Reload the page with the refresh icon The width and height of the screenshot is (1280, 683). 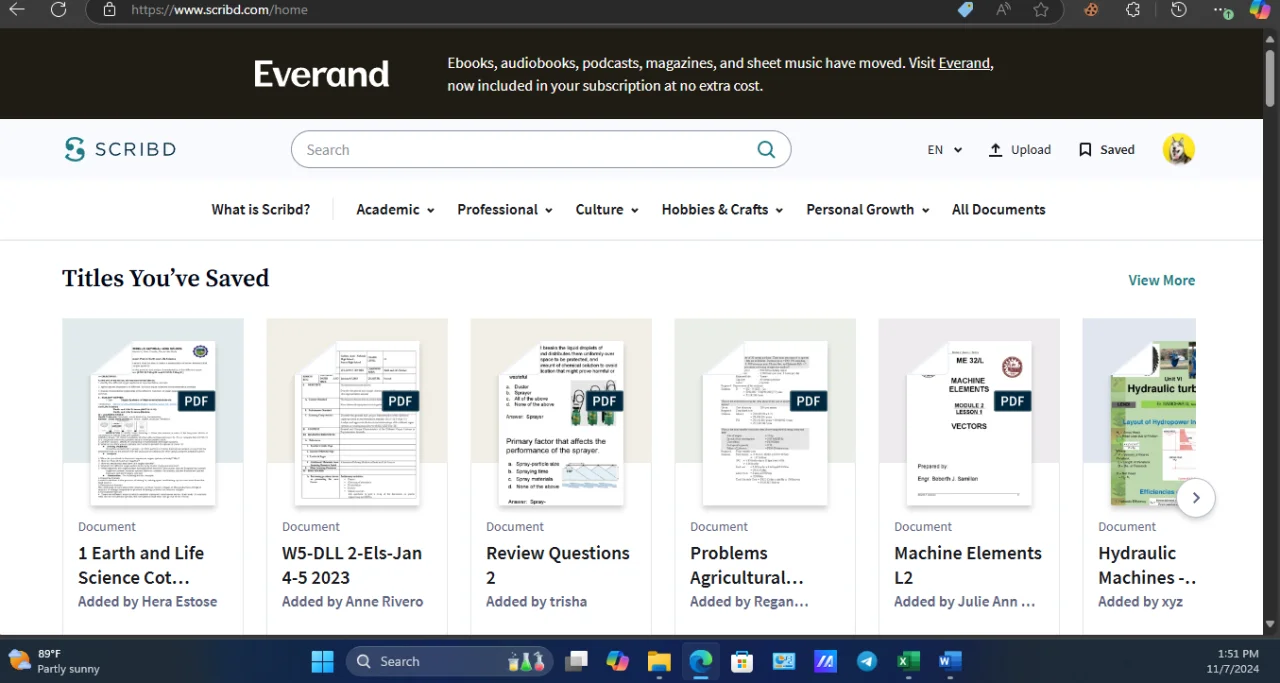point(58,9)
